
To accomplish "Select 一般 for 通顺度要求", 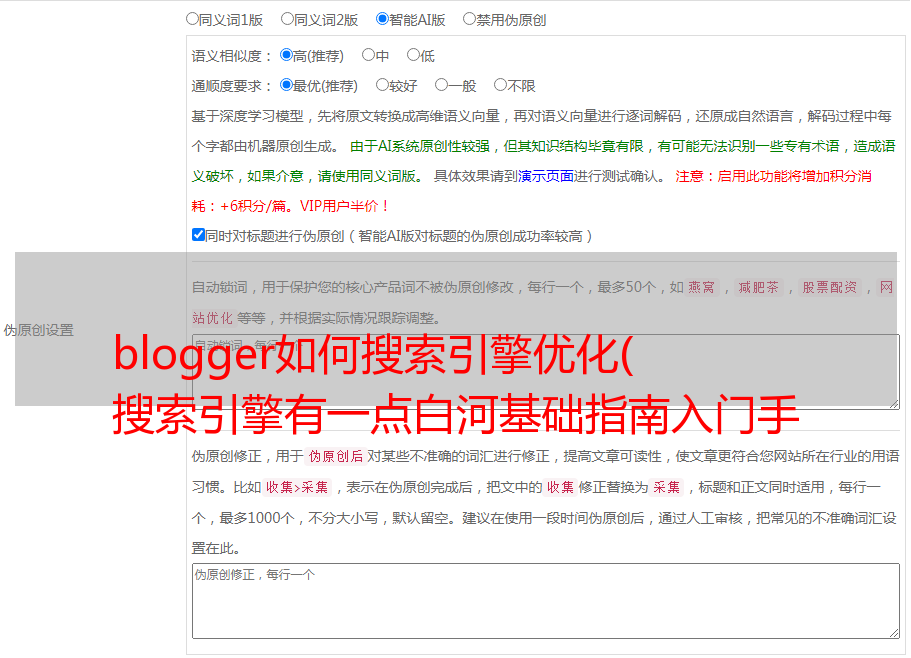I will click(441, 85).
